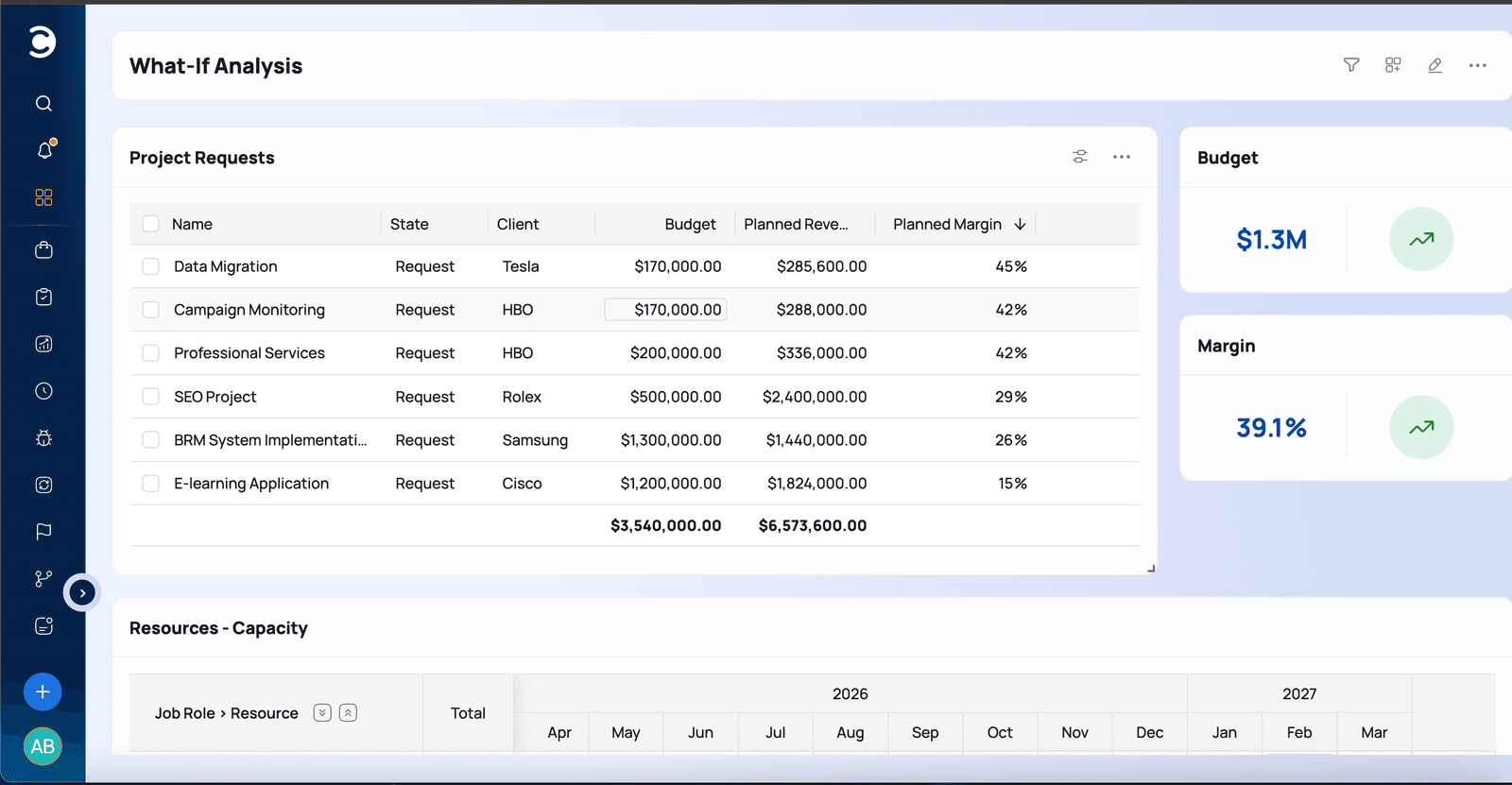Screen dimensions: 1512x785
Task: Open the branch icon in sidebar
Action: [43, 579]
